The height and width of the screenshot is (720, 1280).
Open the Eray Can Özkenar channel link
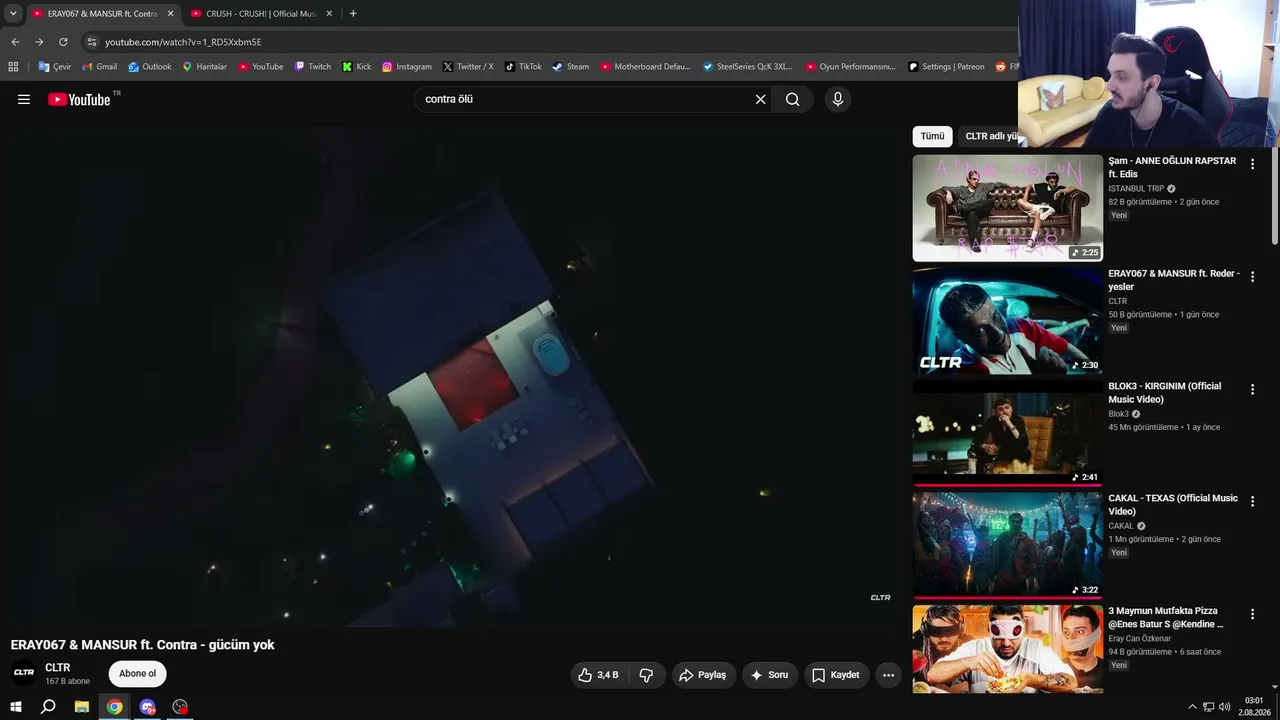click(x=1141, y=639)
